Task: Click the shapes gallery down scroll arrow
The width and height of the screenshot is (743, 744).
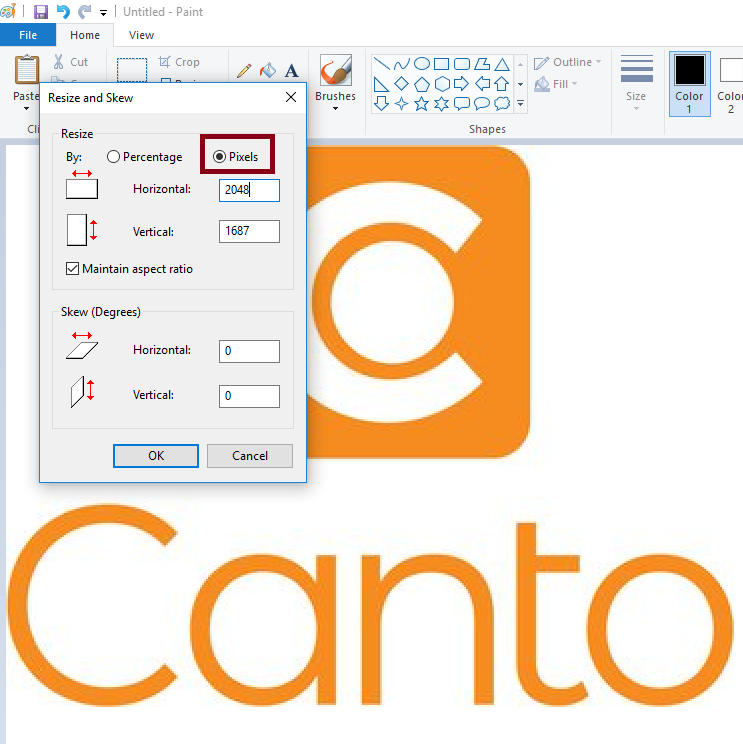Action: pyautogui.click(x=520, y=84)
